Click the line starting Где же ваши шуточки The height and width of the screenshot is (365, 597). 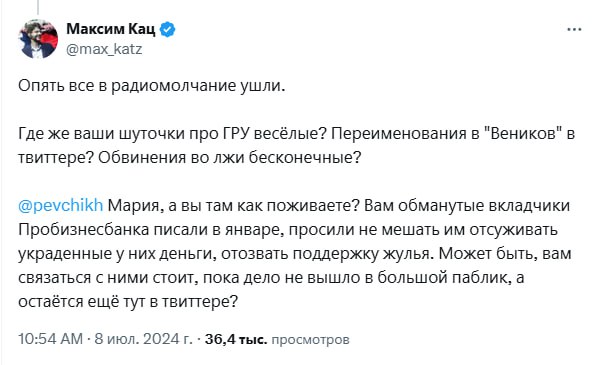click(x=296, y=134)
